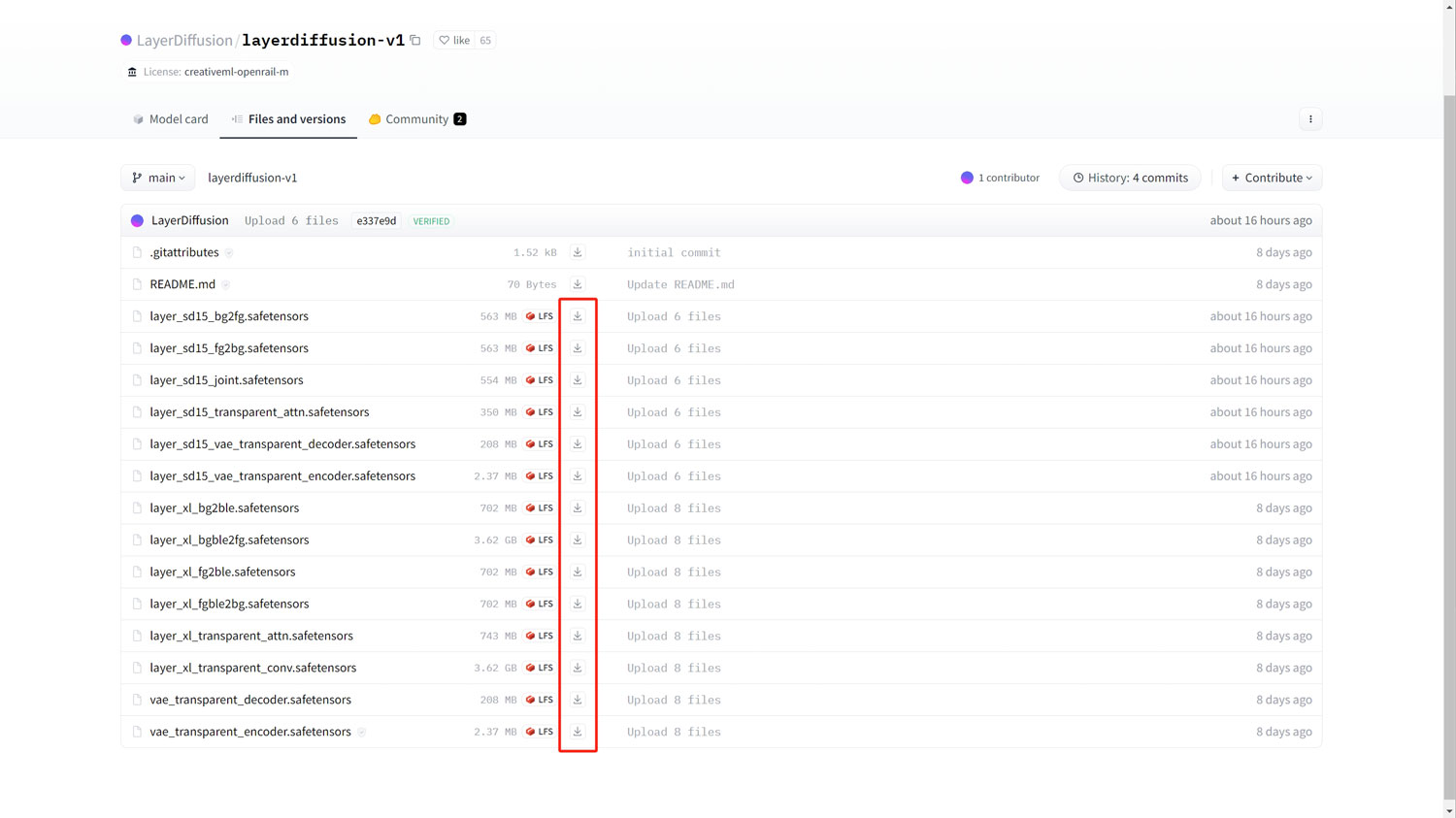Download .gitattributes using its download icon

[x=577, y=252]
